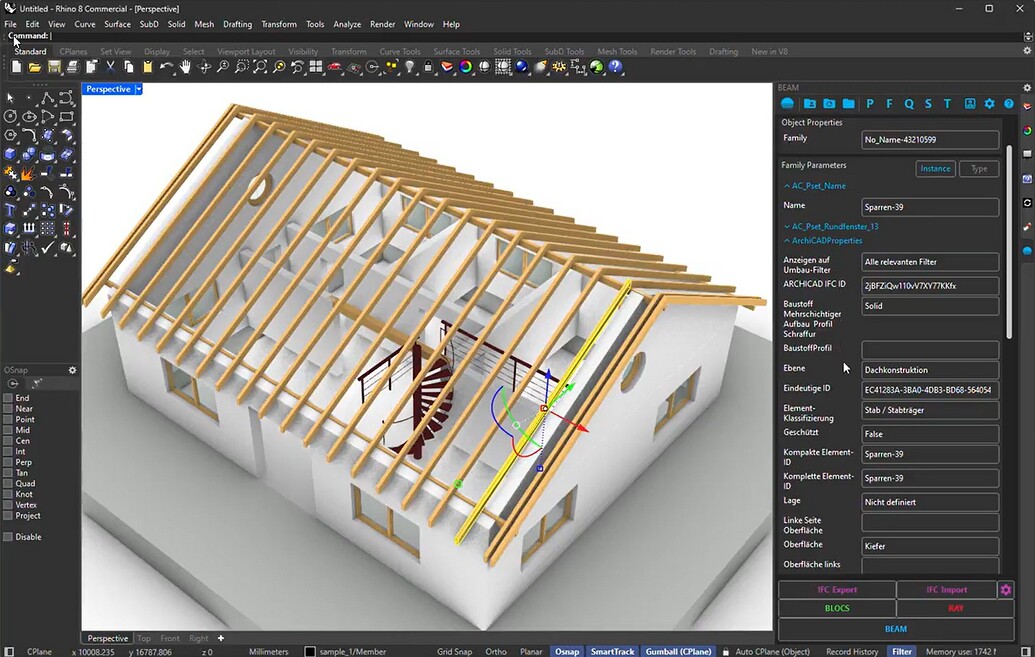
Task: Click the Q icon in BEAM panel
Action: pyautogui.click(x=909, y=104)
